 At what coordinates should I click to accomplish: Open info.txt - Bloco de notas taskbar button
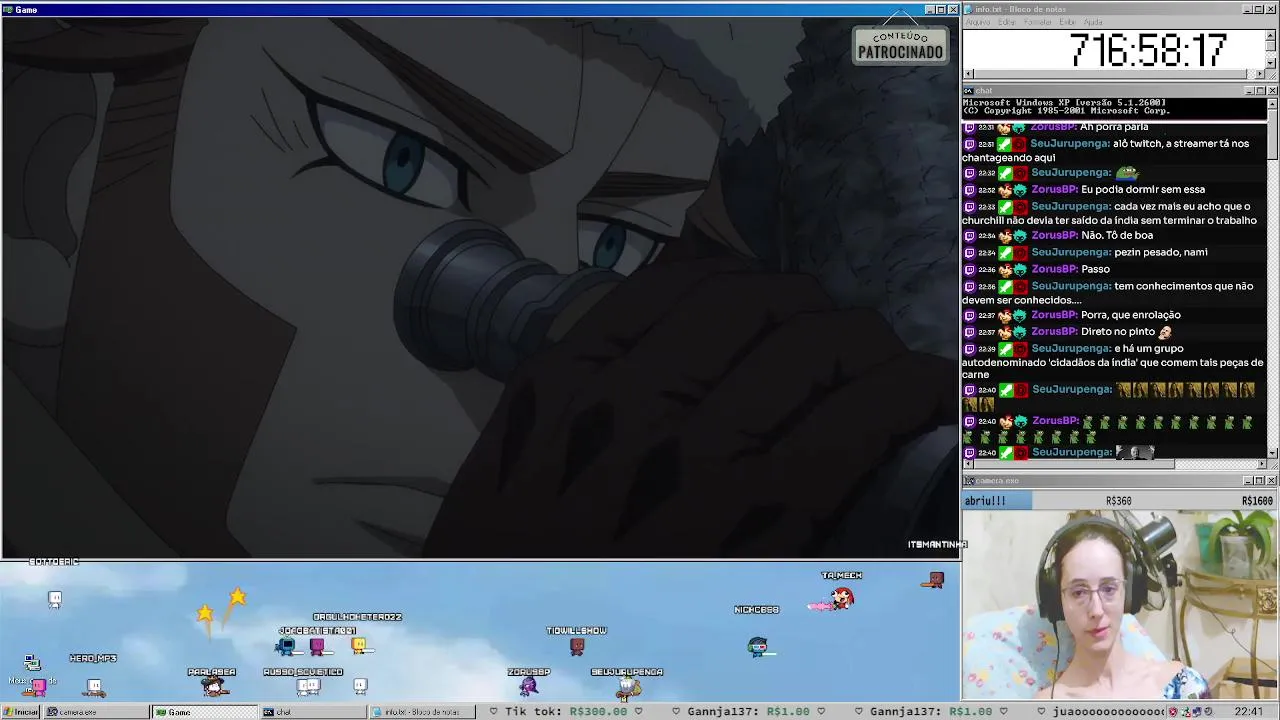coord(421,712)
